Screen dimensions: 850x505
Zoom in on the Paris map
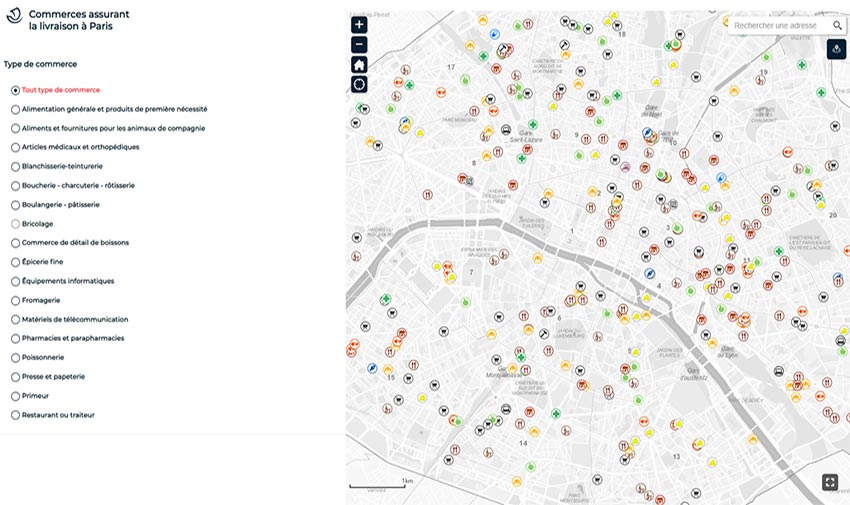(360, 25)
